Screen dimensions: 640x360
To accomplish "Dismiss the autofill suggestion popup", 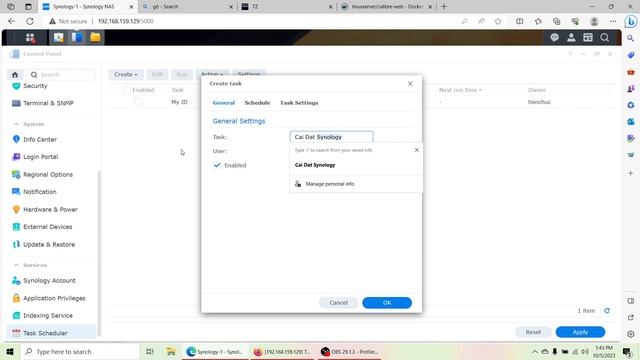I will (x=416, y=150).
